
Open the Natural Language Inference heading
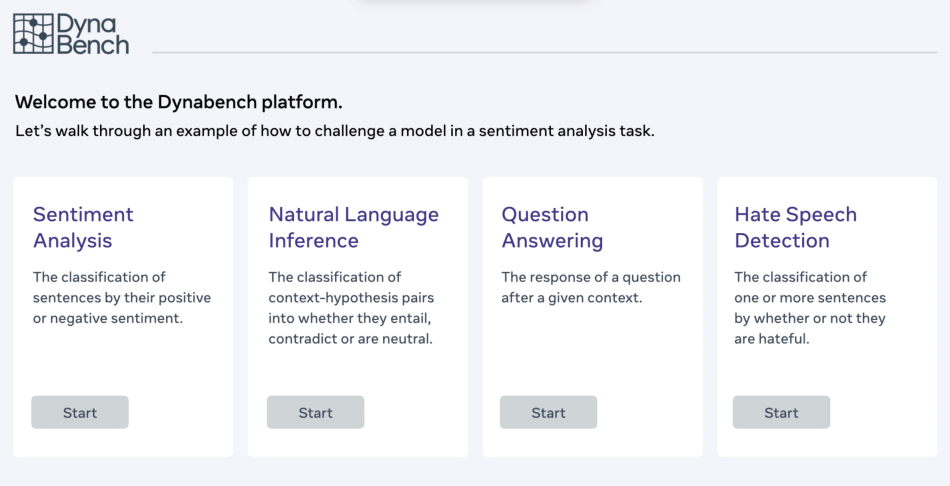(353, 227)
